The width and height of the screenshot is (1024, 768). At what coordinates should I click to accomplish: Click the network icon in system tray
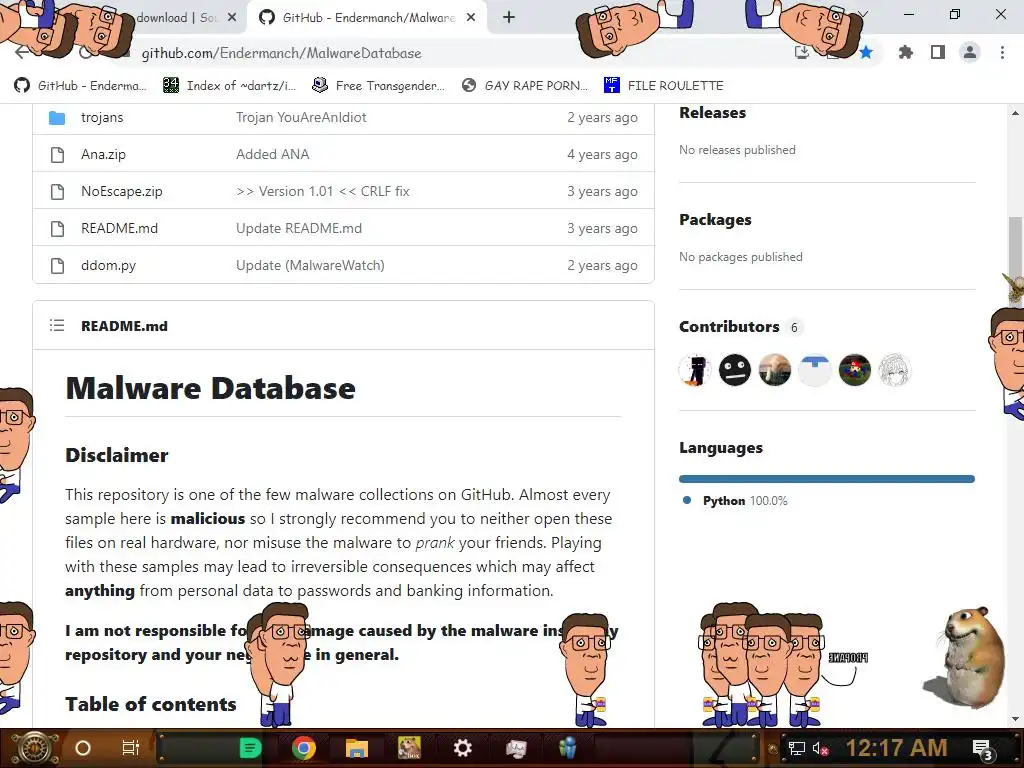[797, 748]
